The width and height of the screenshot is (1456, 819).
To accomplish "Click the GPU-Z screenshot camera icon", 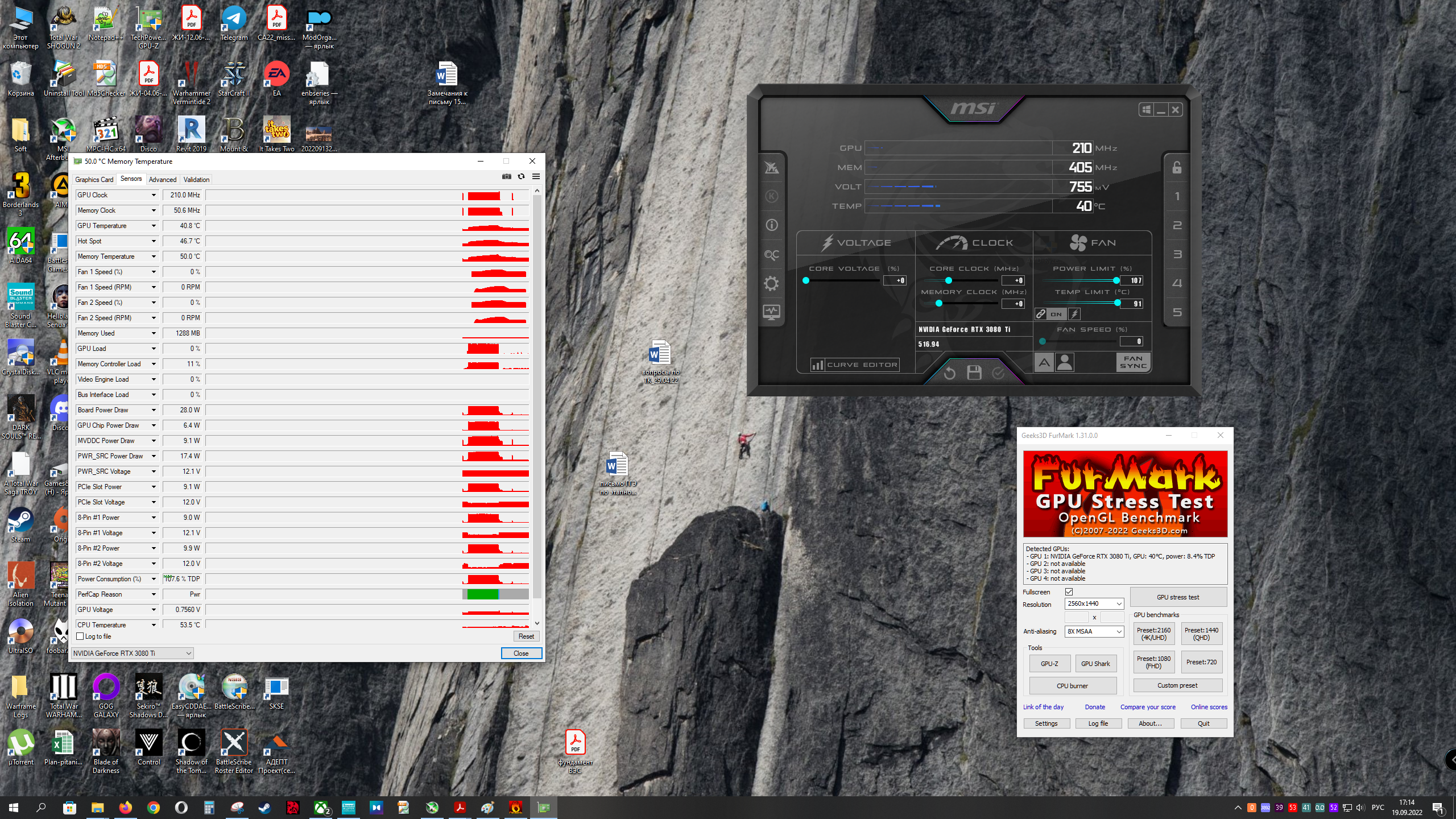I will 506,176.
